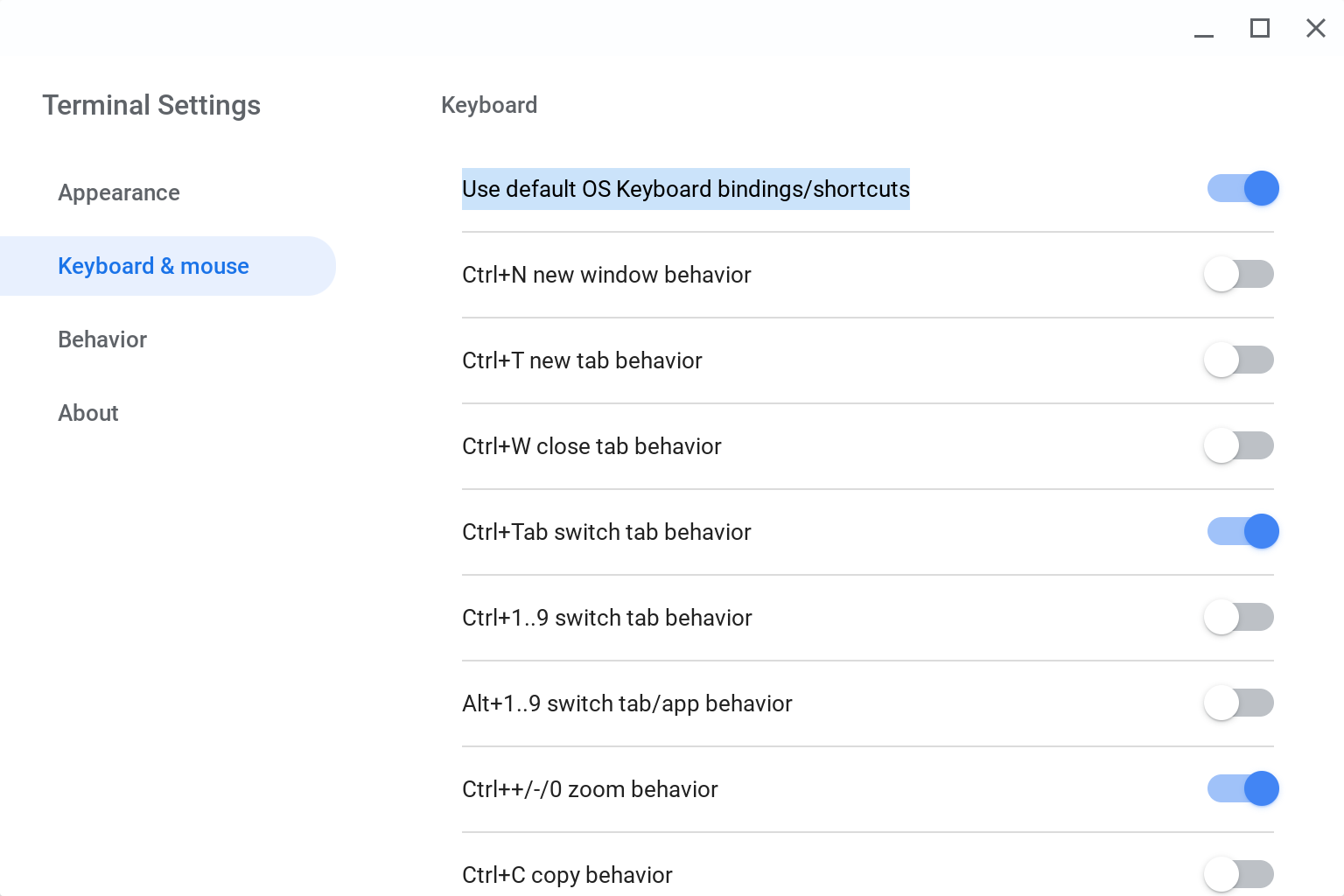
Task: Select Keyboard & mouse in sidebar
Action: [153, 266]
